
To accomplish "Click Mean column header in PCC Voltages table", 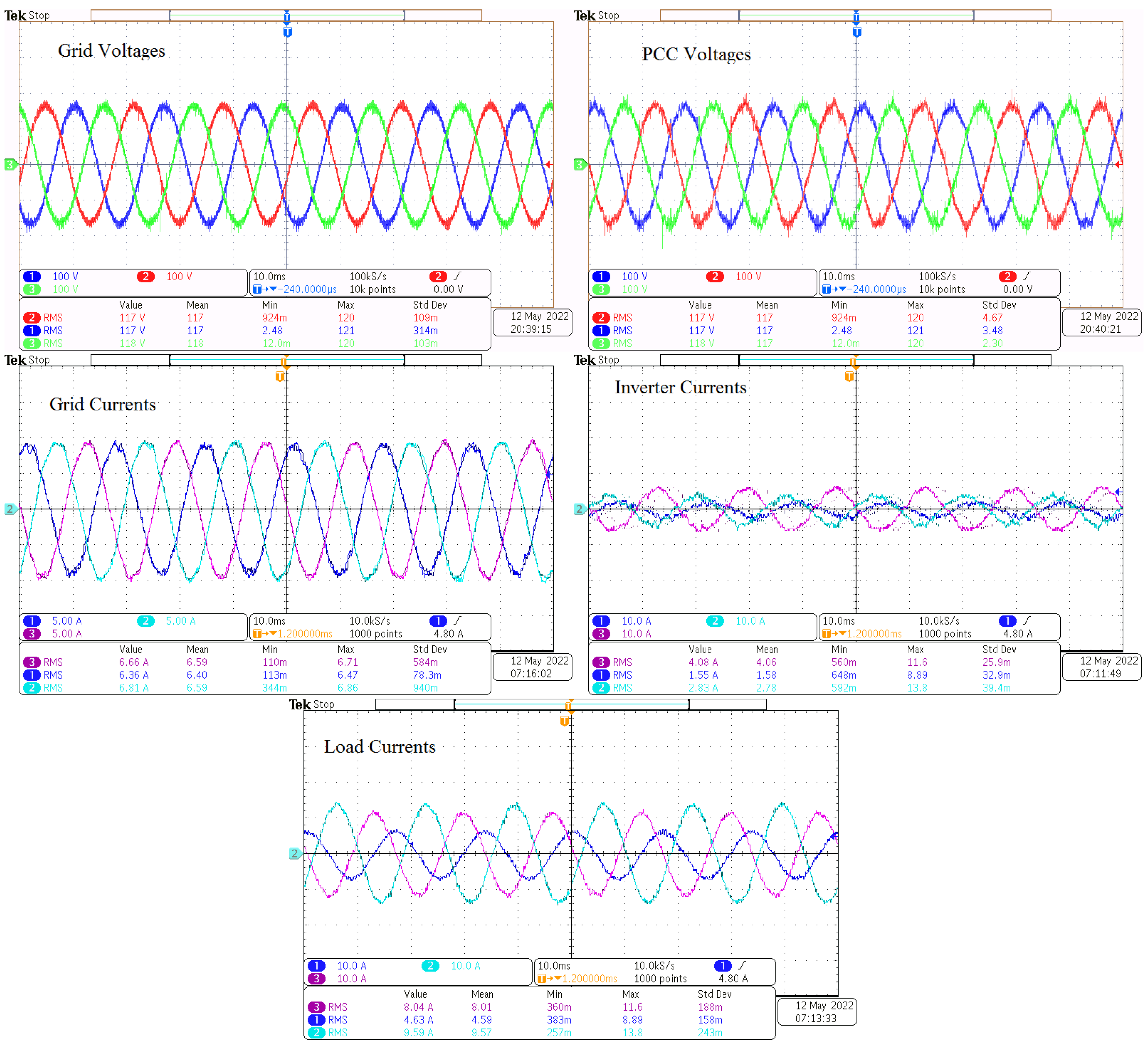I will pos(766,305).
